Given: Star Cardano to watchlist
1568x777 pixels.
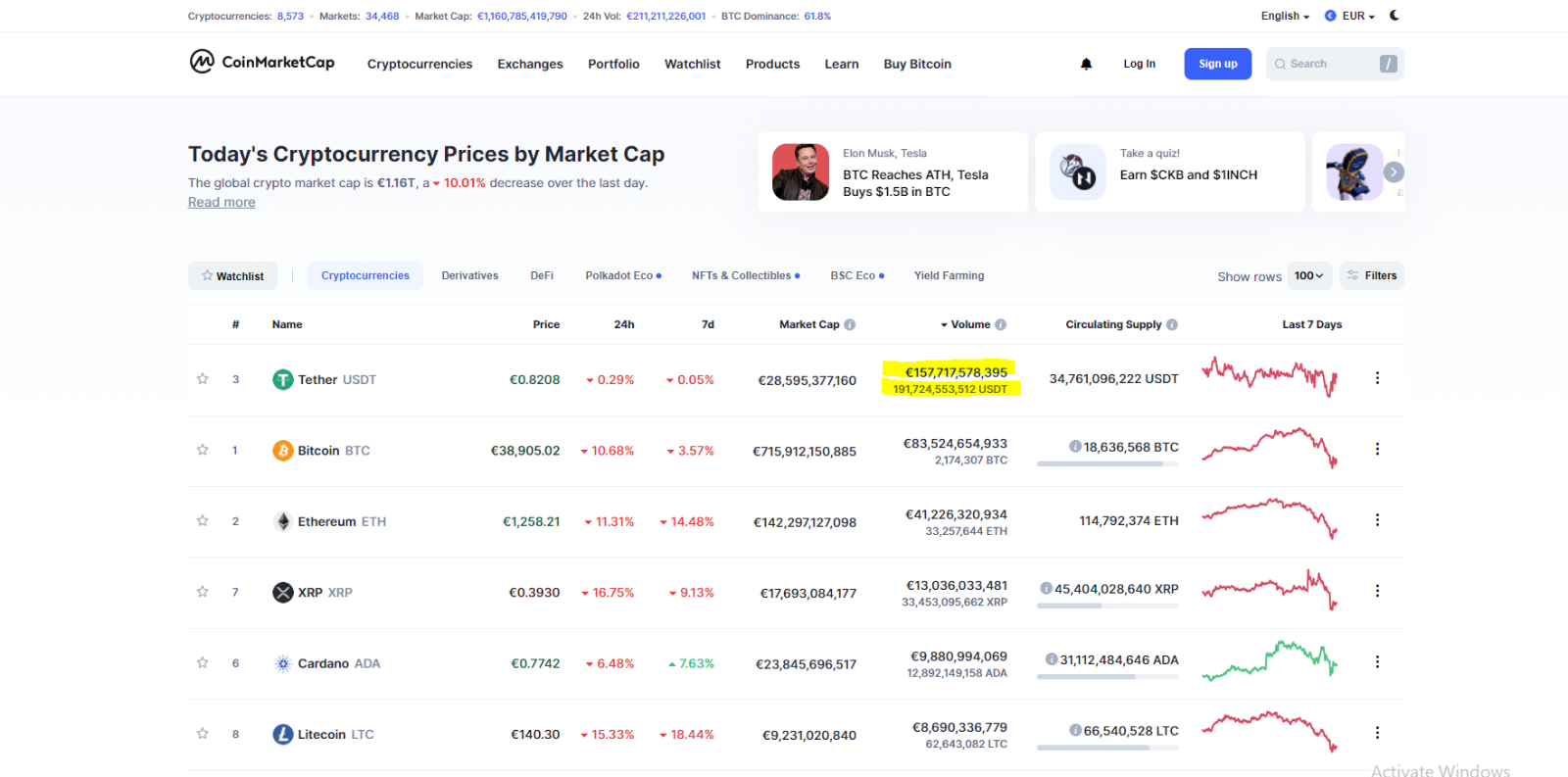Looking at the screenshot, I should (203, 662).
